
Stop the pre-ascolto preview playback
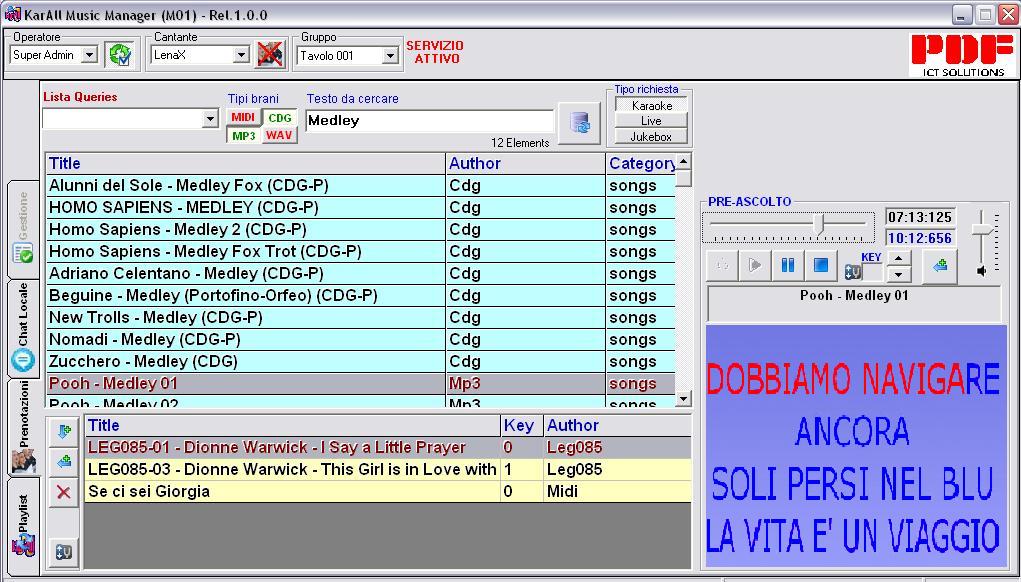point(820,266)
